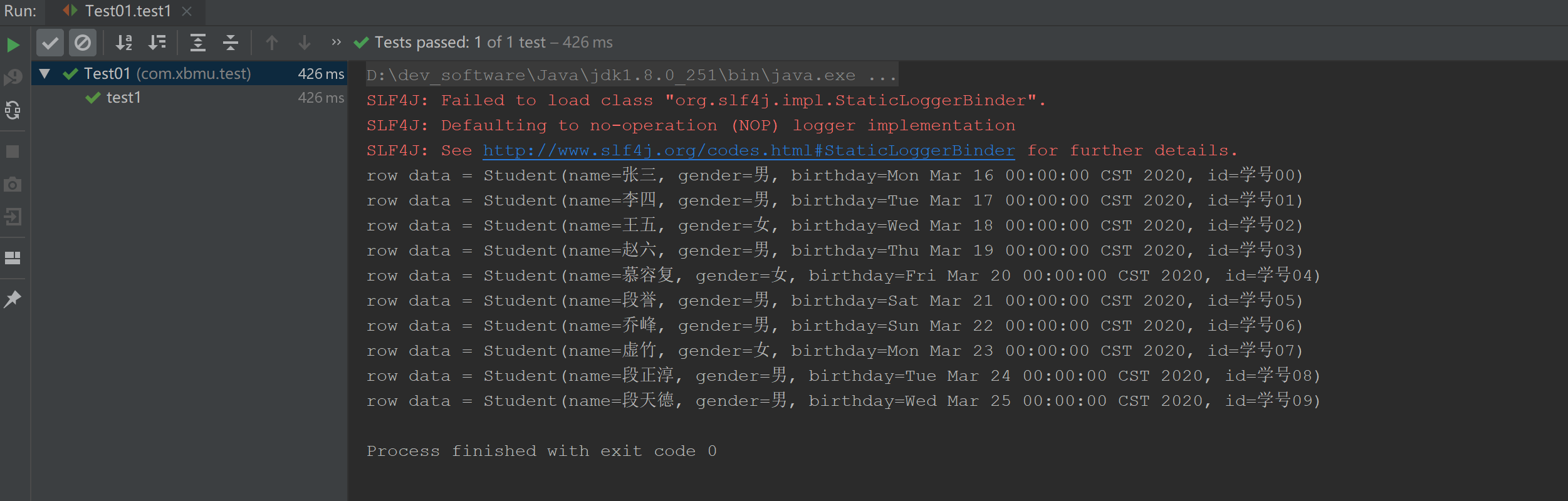
Task: Click the 'SLF4J: Failed to load class' line
Action: click(x=706, y=100)
